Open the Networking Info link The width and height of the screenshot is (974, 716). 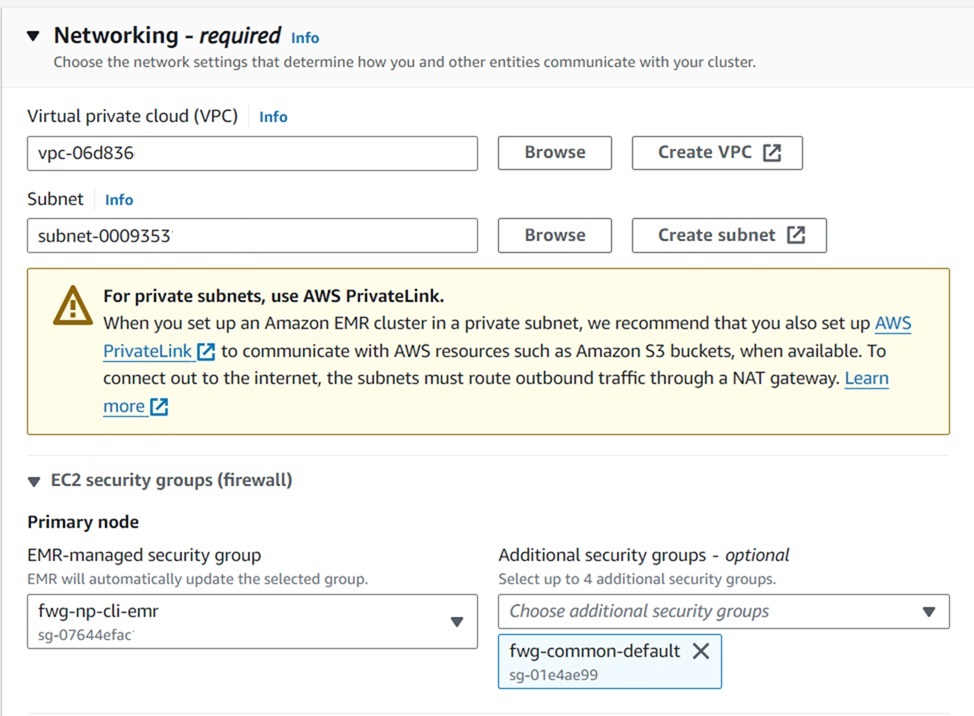point(305,38)
